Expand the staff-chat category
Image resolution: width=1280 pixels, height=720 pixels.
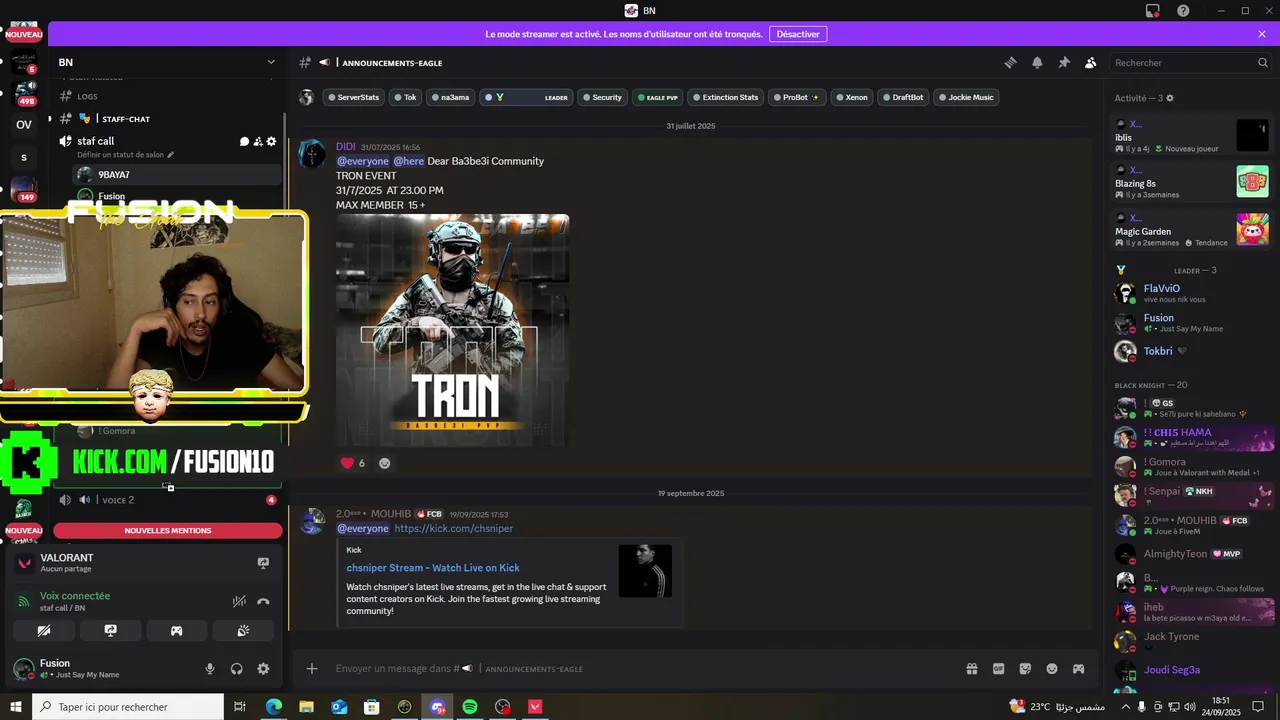point(126,119)
